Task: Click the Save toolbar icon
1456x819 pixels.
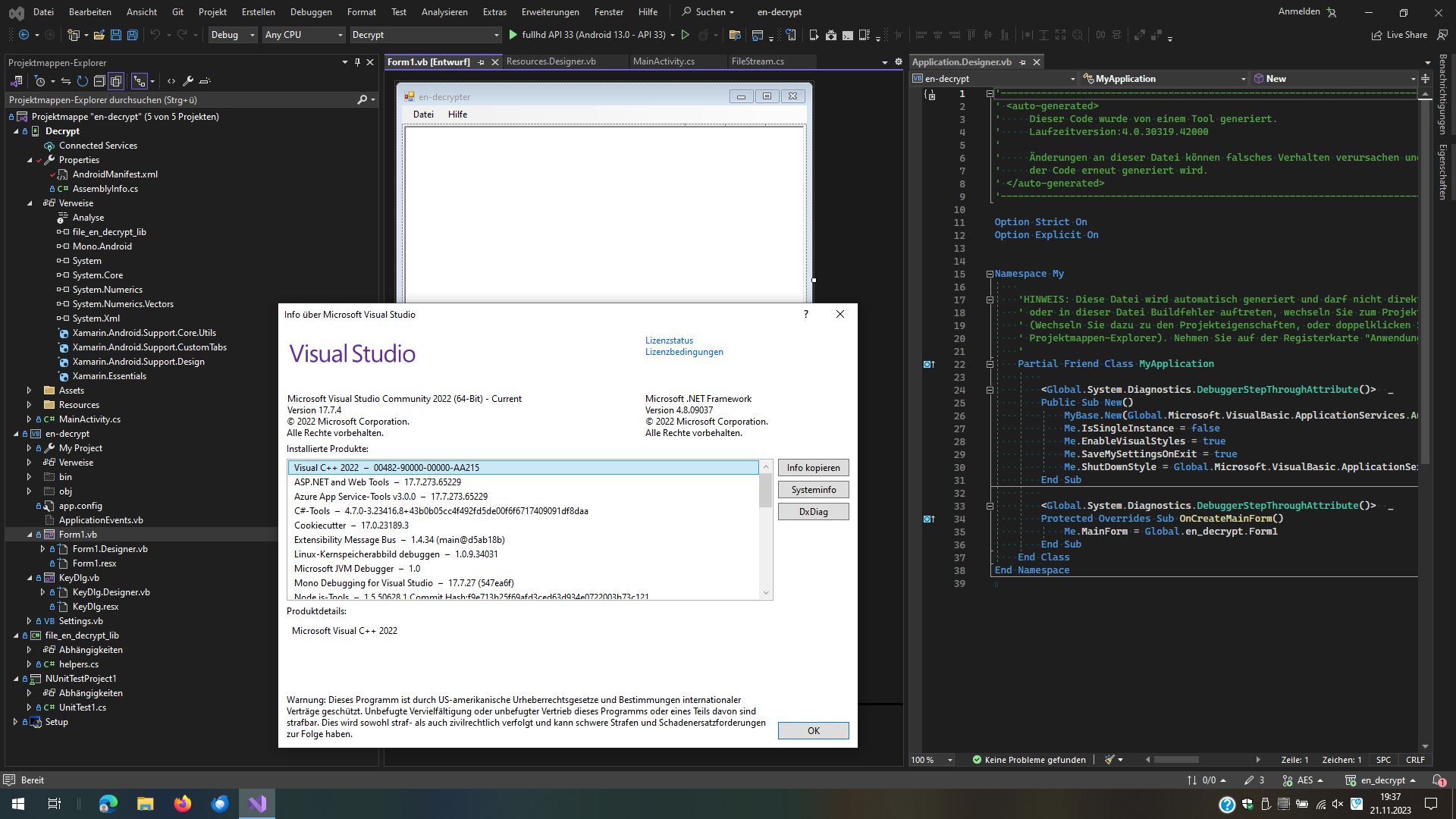Action: 116,35
